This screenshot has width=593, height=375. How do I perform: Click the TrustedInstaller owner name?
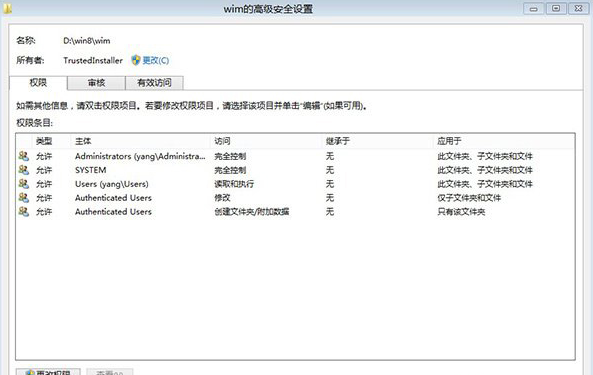(x=93, y=60)
